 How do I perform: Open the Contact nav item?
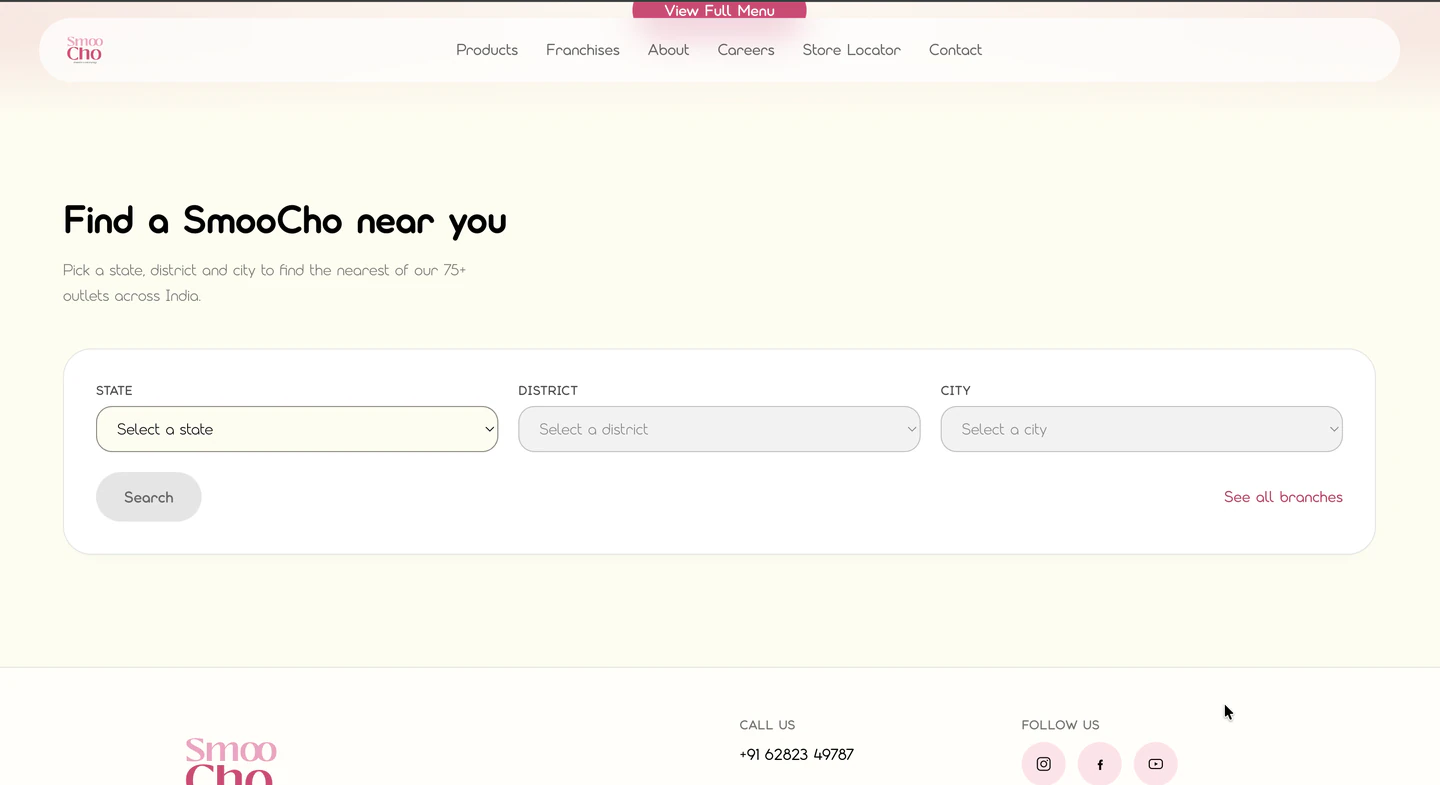(x=955, y=50)
